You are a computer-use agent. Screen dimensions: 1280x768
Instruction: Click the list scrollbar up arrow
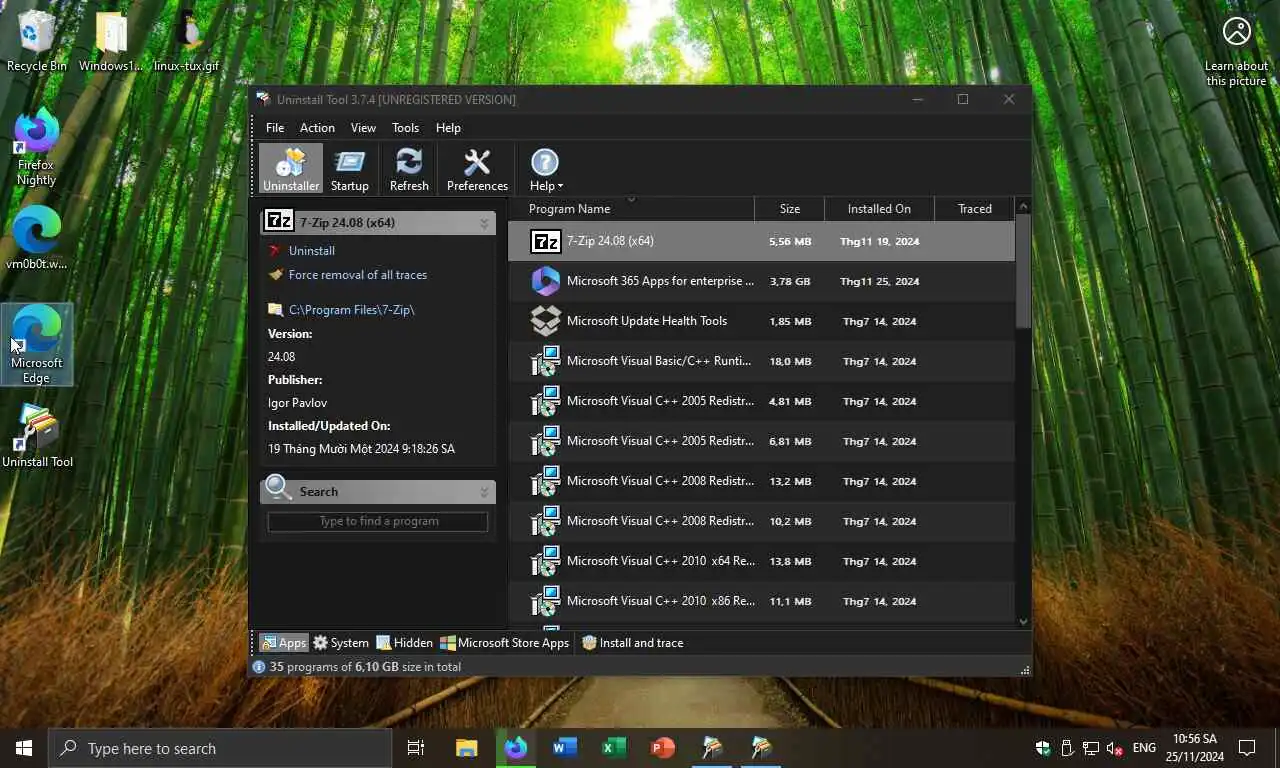[x=1023, y=206]
